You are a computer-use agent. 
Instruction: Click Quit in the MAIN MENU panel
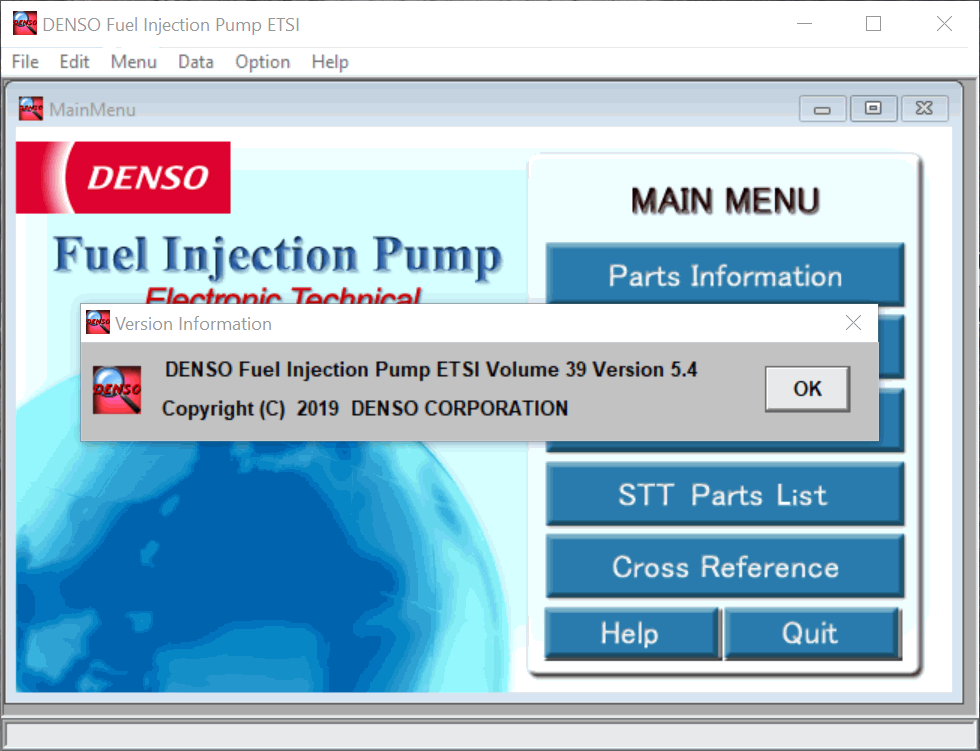point(812,632)
